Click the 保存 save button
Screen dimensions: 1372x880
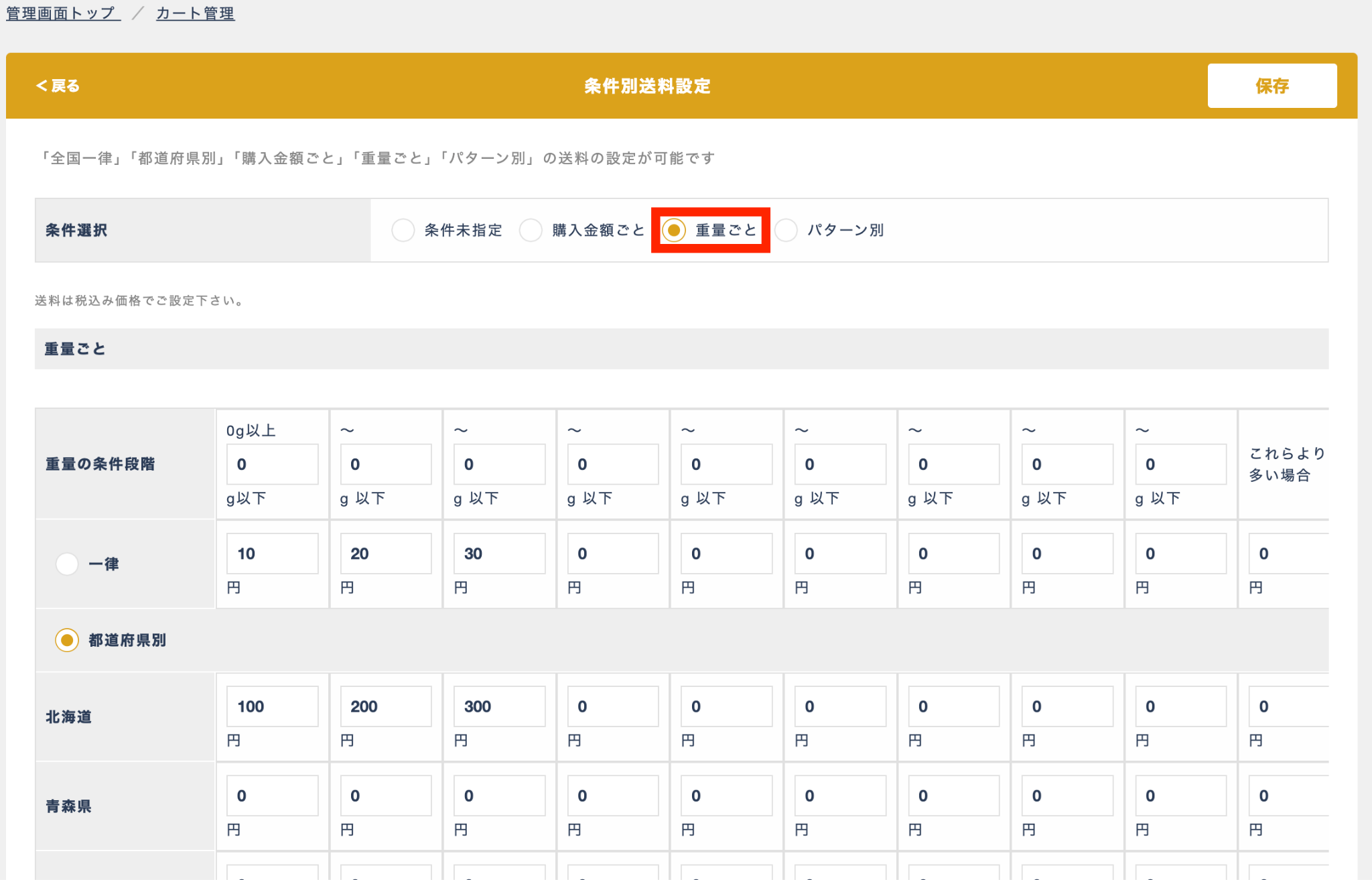(x=1272, y=86)
